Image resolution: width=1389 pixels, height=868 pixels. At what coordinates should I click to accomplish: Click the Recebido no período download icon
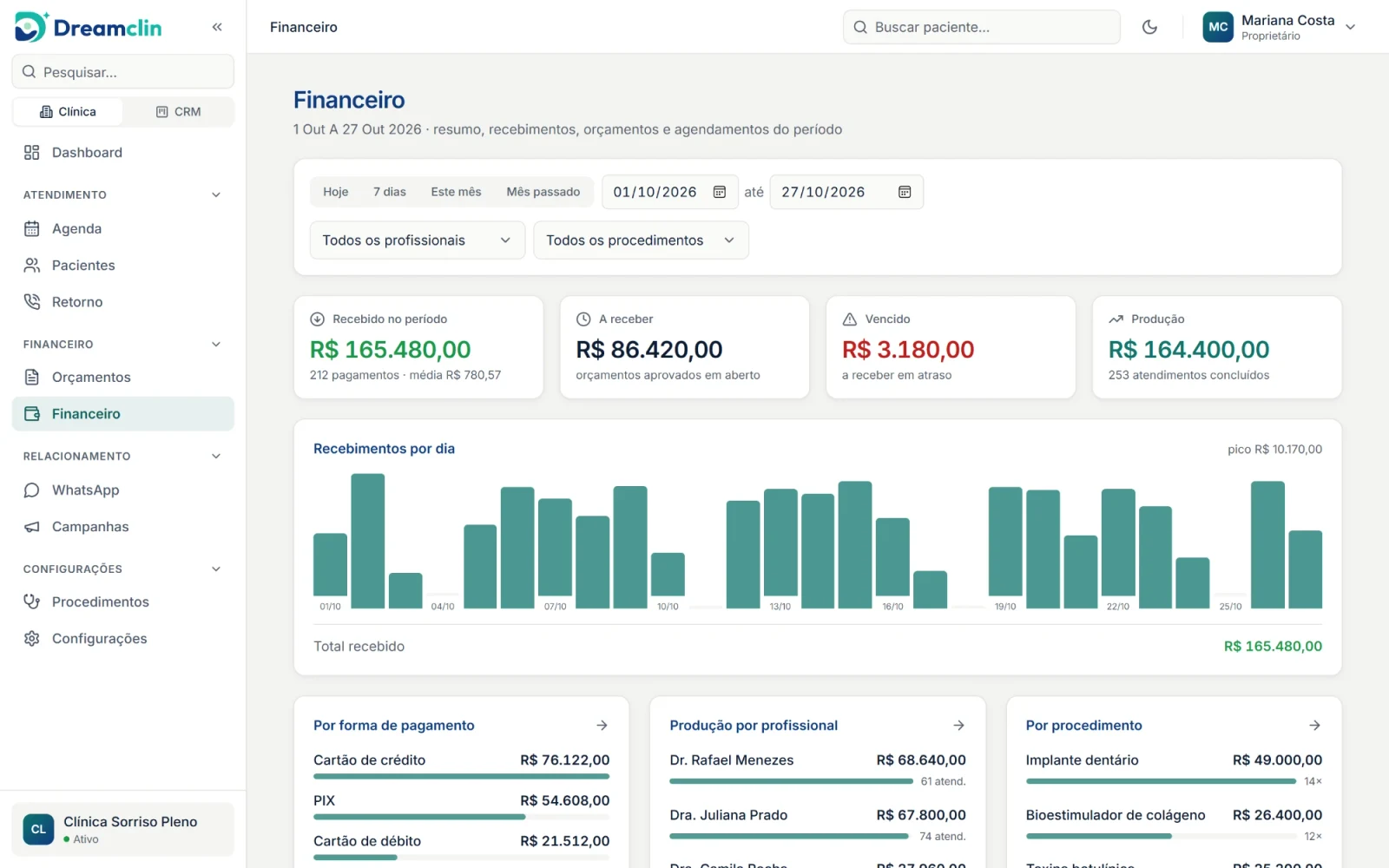coord(318,319)
